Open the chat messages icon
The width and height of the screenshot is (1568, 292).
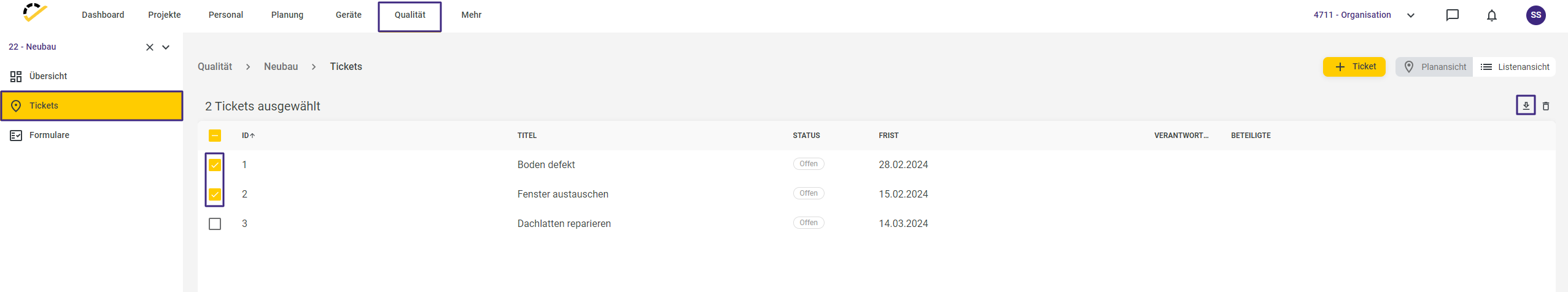coord(1453,15)
